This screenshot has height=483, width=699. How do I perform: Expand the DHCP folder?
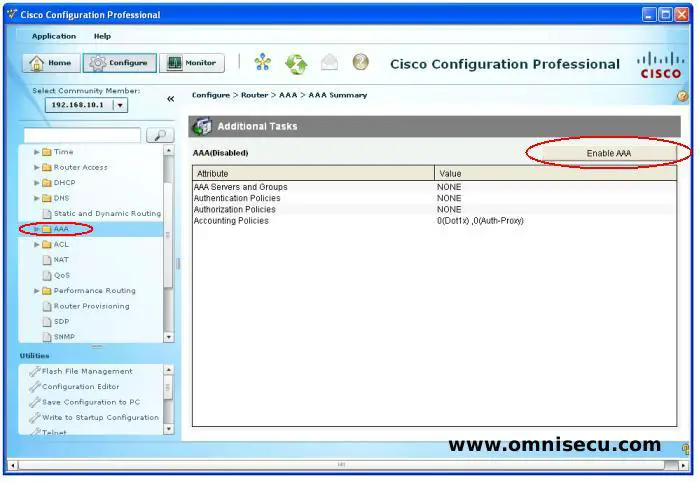[x=37, y=183]
